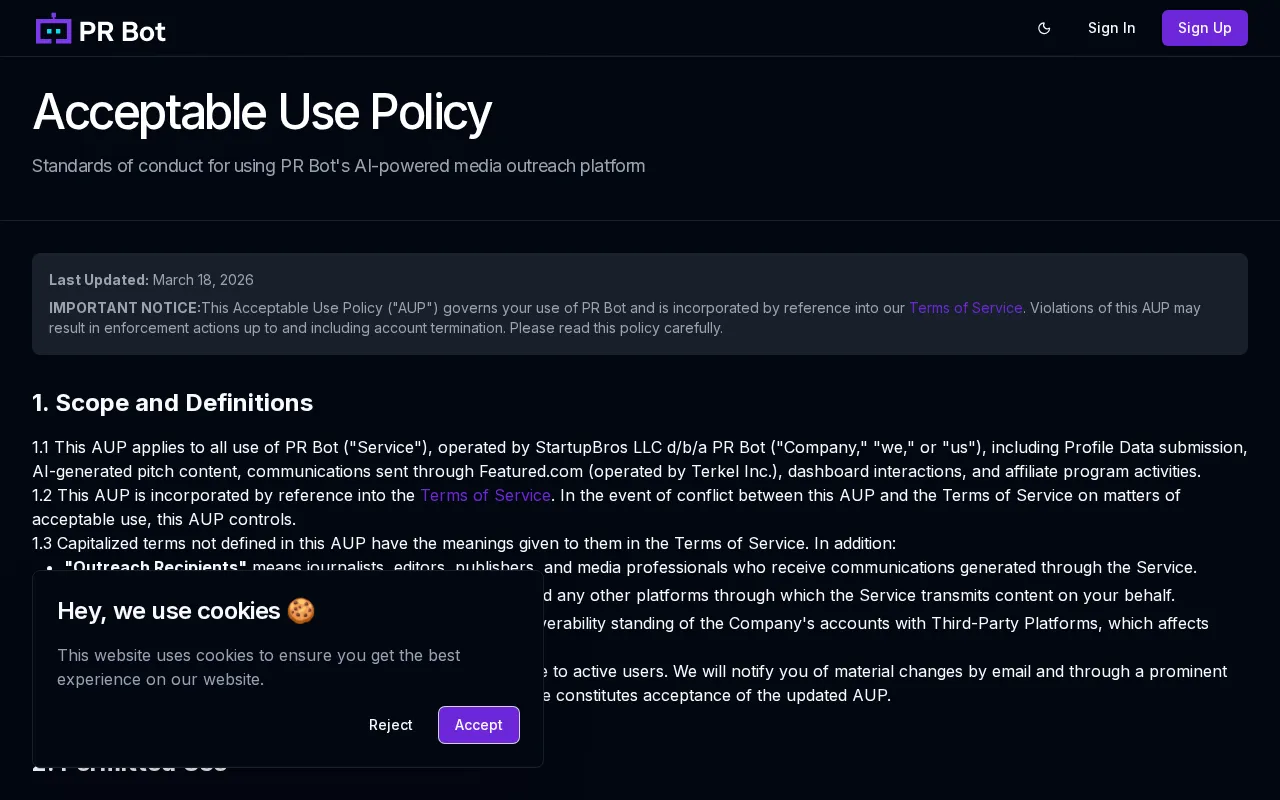Click the PR Bot brand name text
Viewport: 1280px width, 800px height.
click(x=122, y=31)
